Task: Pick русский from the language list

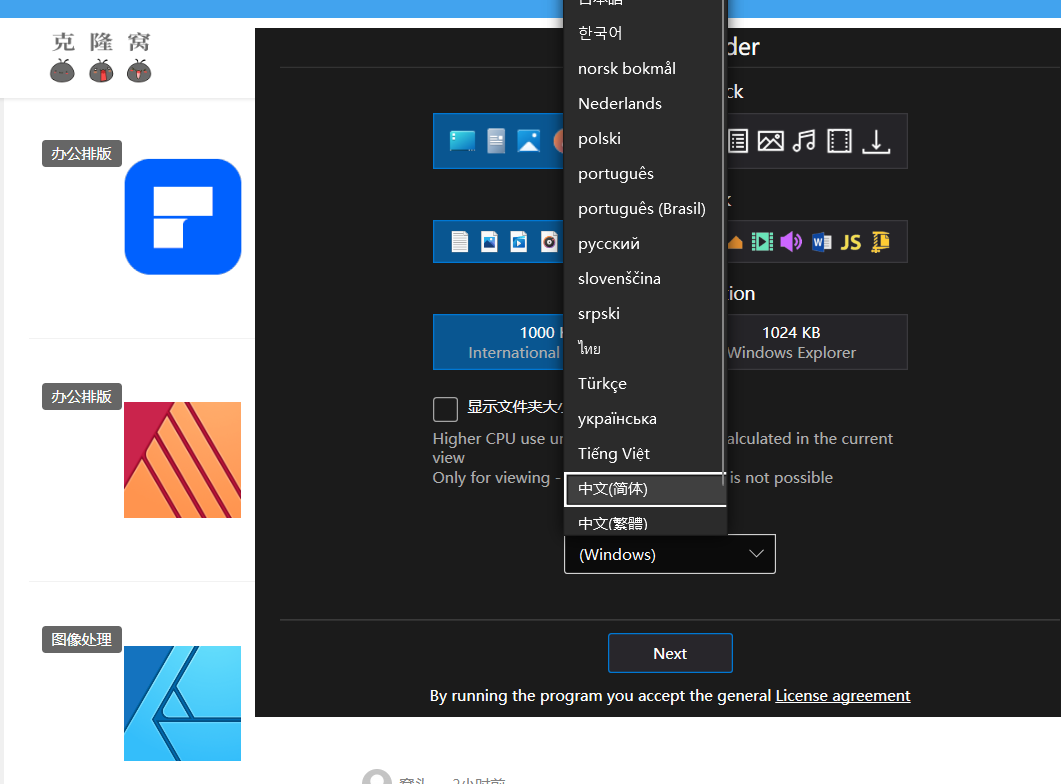Action: click(644, 244)
